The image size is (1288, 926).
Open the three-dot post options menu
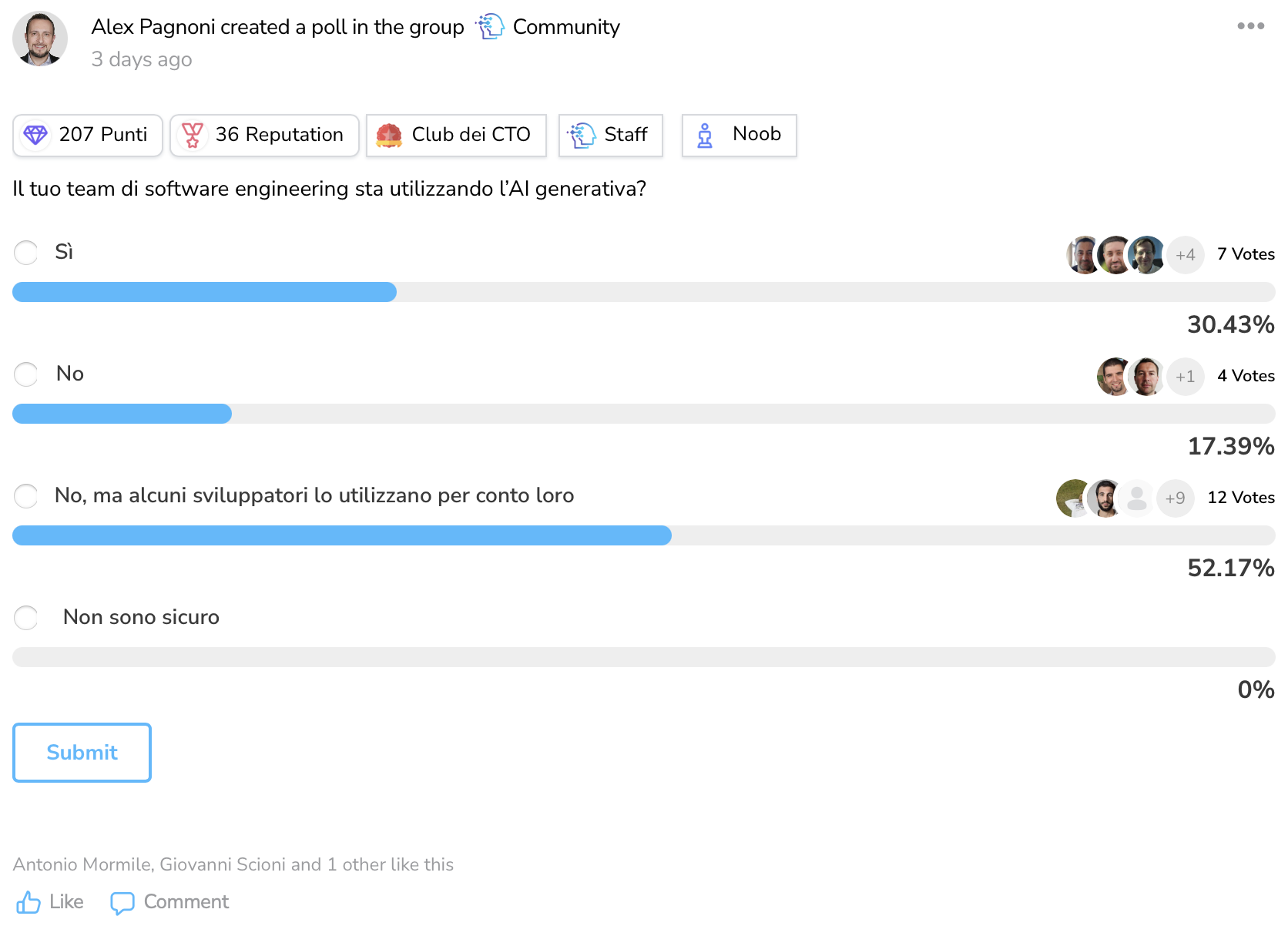tap(1250, 26)
